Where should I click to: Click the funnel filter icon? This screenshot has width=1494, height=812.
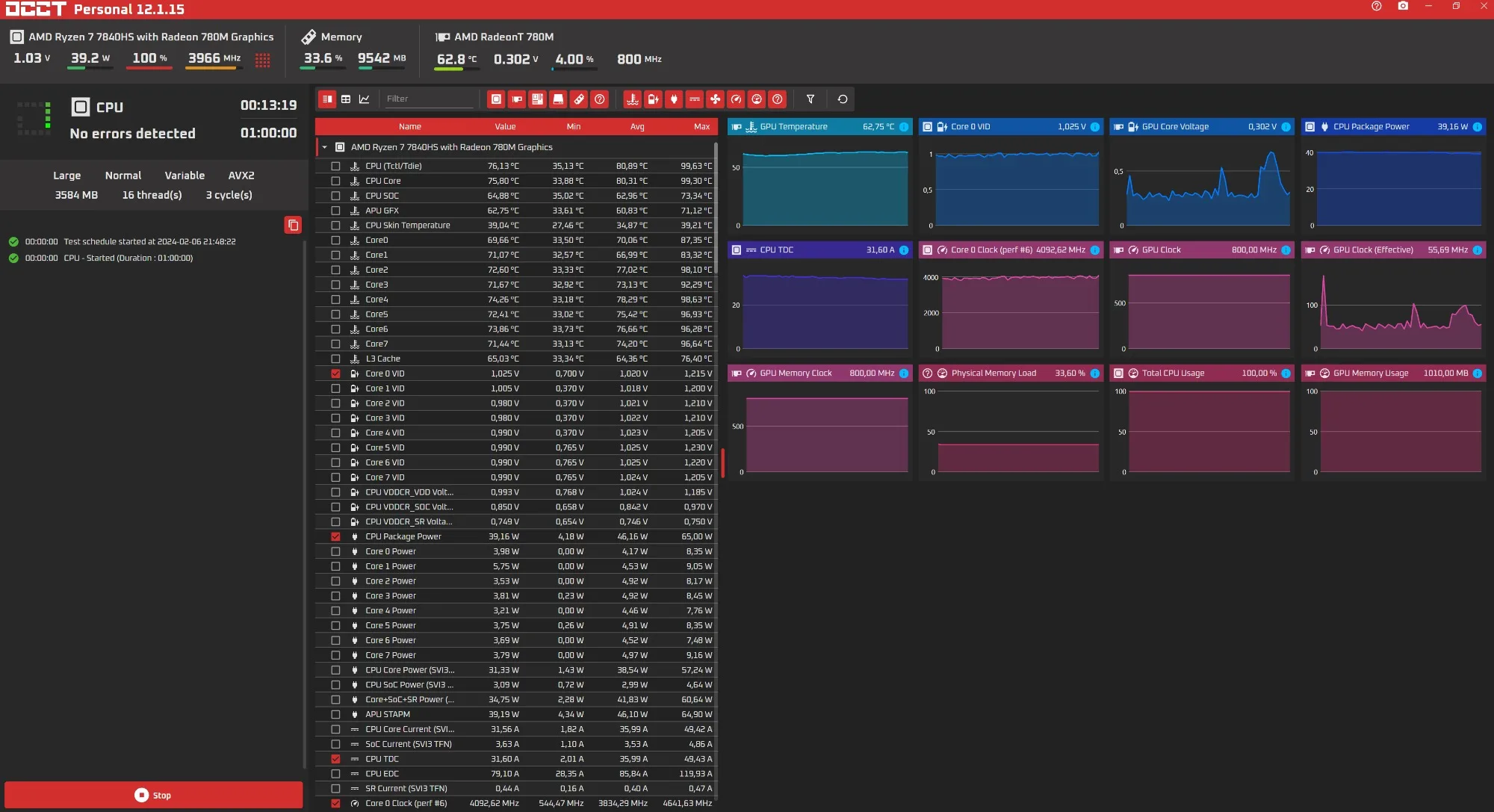[x=810, y=99]
